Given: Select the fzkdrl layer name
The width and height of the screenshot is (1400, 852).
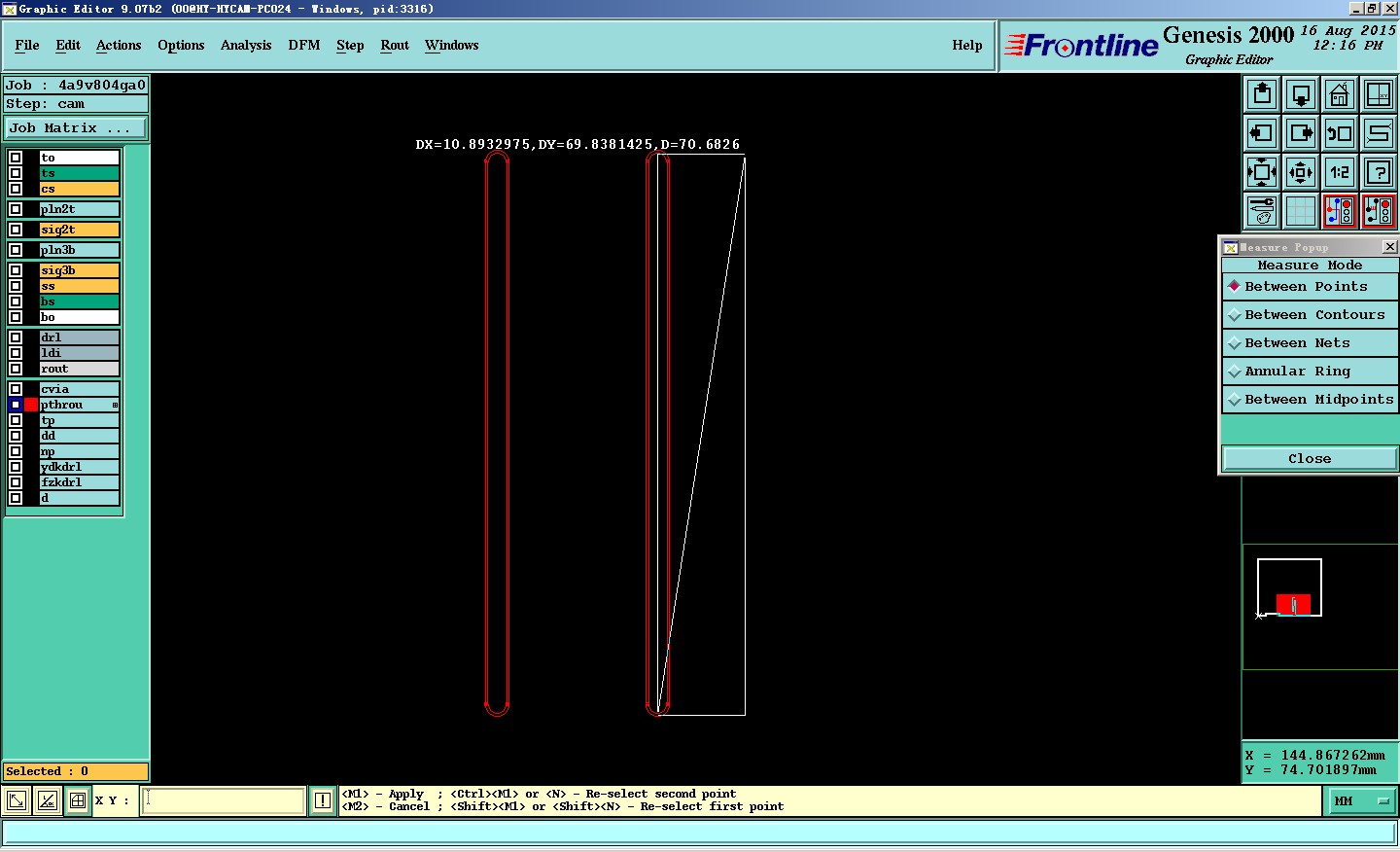Looking at the screenshot, I should (80, 482).
